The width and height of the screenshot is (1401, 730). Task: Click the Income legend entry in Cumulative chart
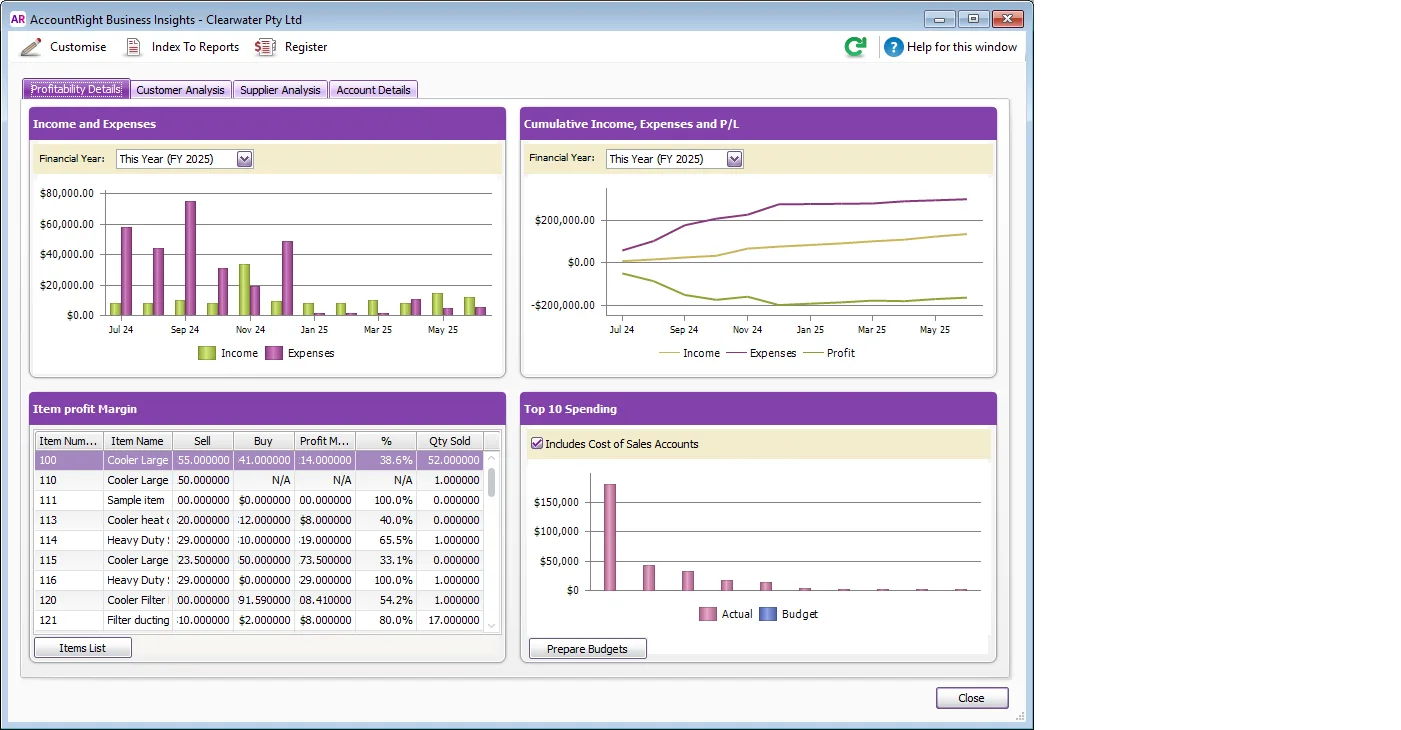pyautogui.click(x=689, y=353)
